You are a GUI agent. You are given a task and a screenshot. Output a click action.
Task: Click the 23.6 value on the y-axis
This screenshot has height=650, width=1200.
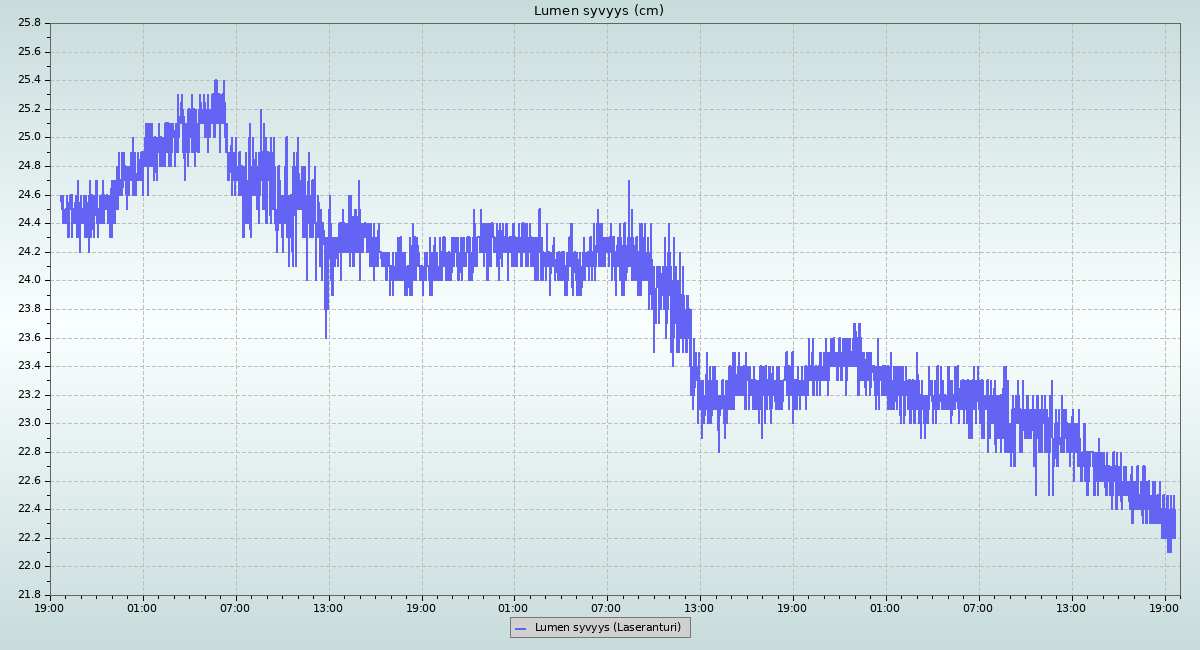(29, 338)
